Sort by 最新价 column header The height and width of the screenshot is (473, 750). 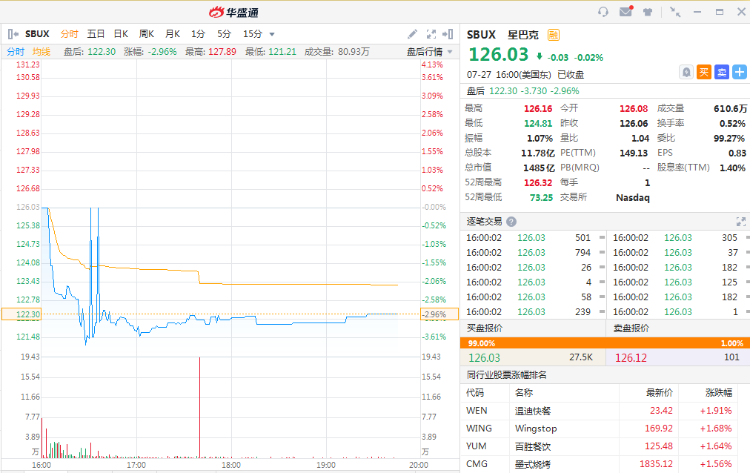click(x=659, y=393)
